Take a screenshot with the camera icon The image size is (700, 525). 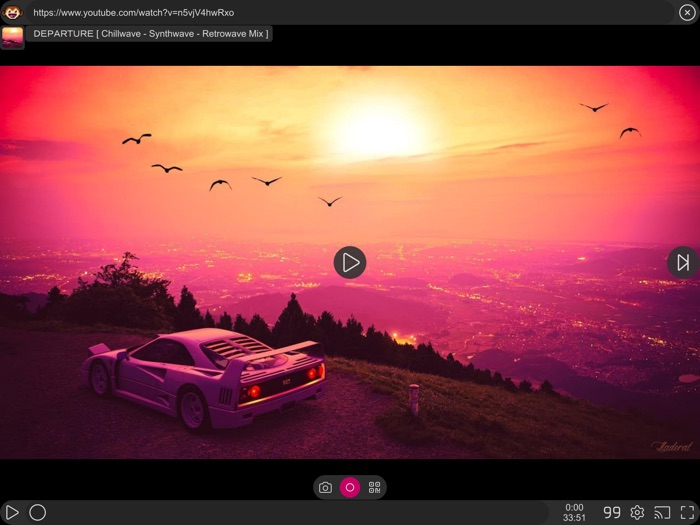325,488
